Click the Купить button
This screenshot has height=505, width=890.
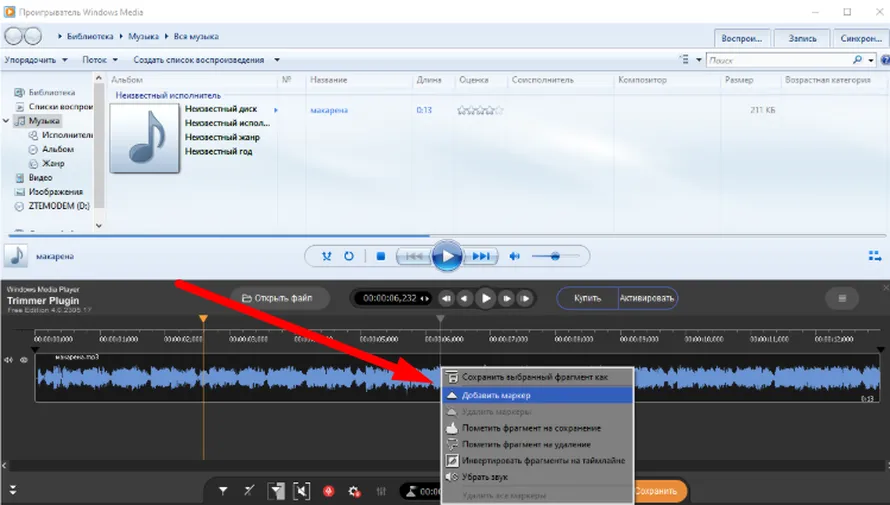(587, 298)
